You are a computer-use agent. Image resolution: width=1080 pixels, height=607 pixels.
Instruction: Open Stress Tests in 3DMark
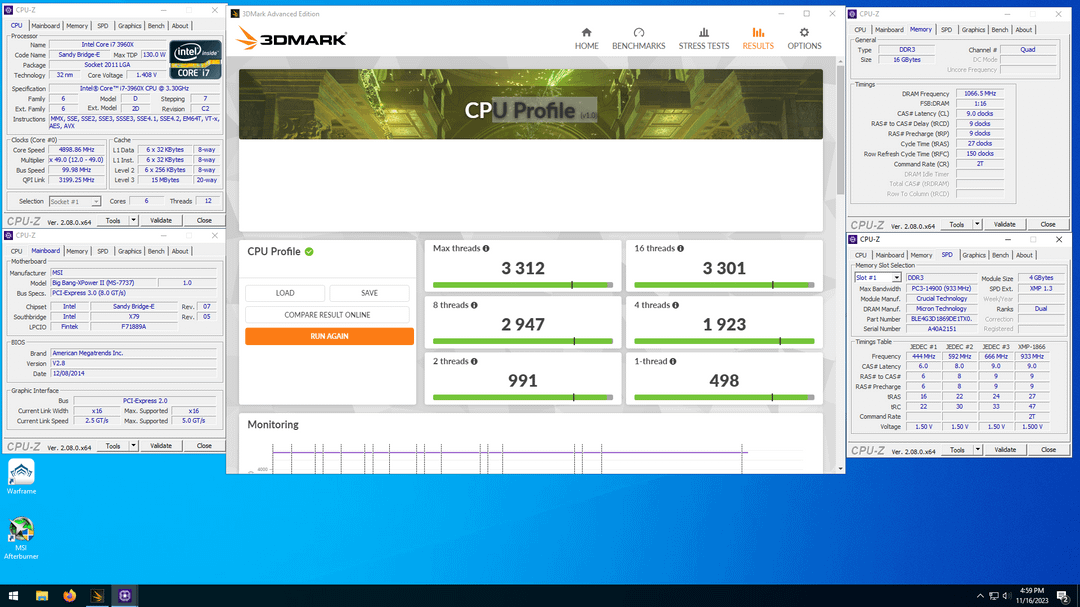703,39
